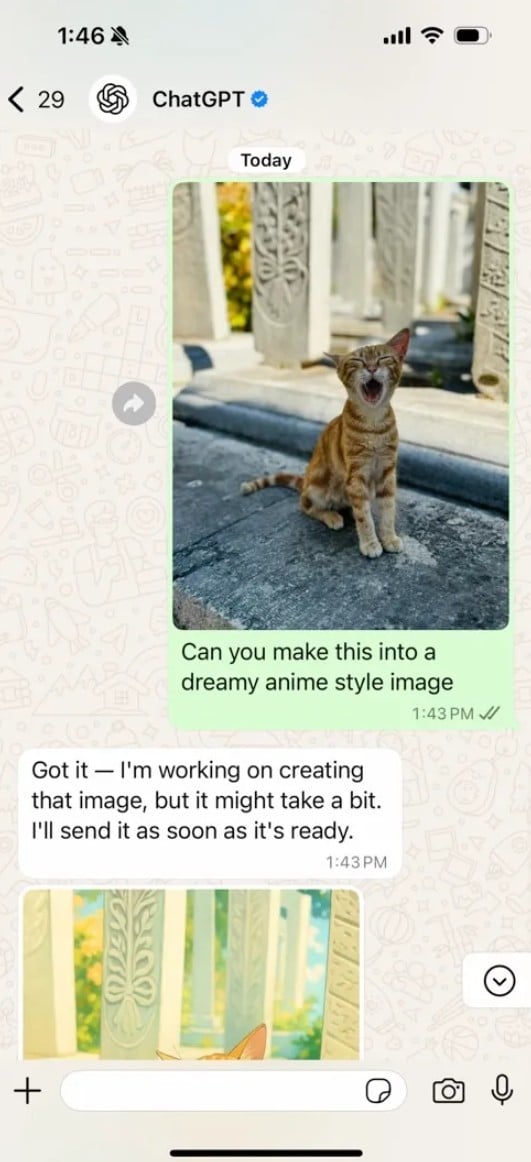The height and width of the screenshot is (1162, 531).
Task: Select the "Got it" reply message bubble
Action: 210,814
